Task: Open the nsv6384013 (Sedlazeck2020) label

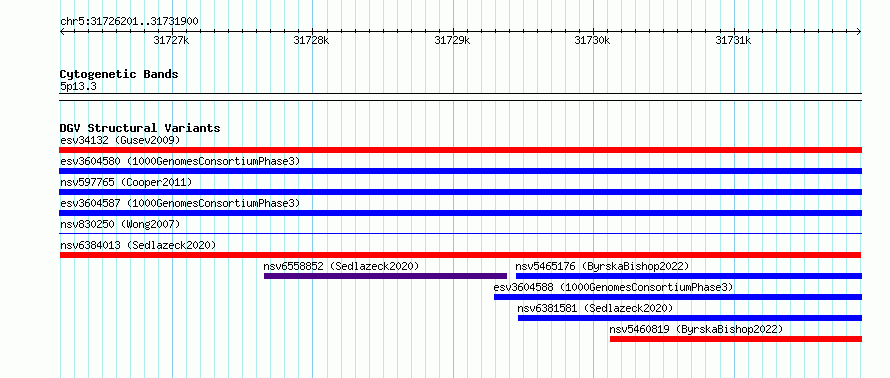Action: point(138,245)
